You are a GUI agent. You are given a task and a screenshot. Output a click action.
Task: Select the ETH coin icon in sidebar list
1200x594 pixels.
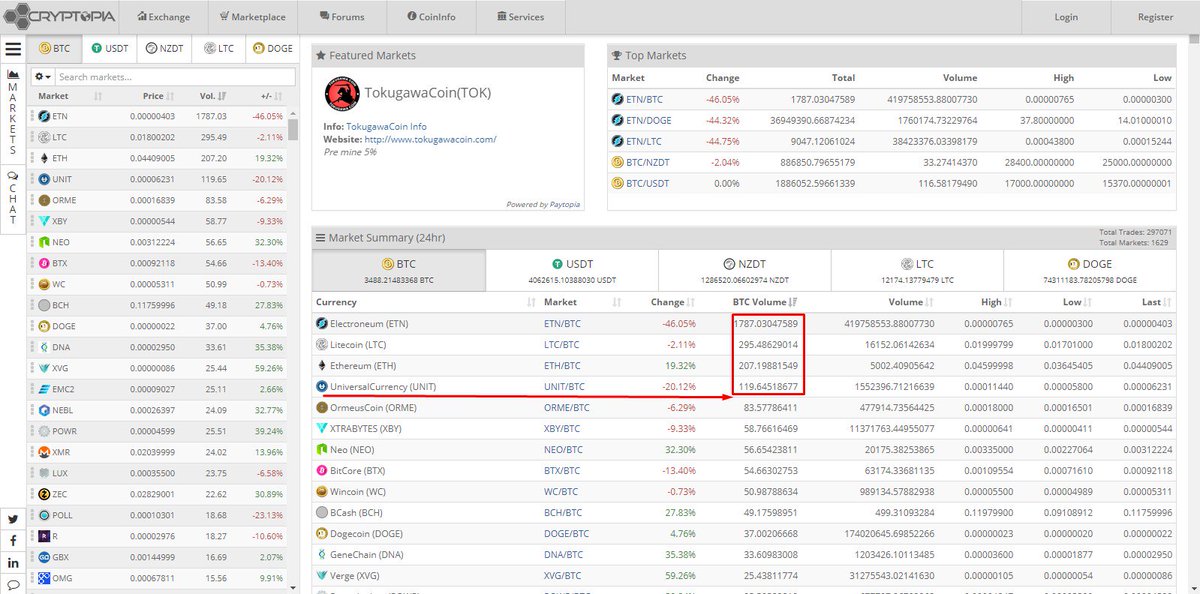(x=44, y=158)
